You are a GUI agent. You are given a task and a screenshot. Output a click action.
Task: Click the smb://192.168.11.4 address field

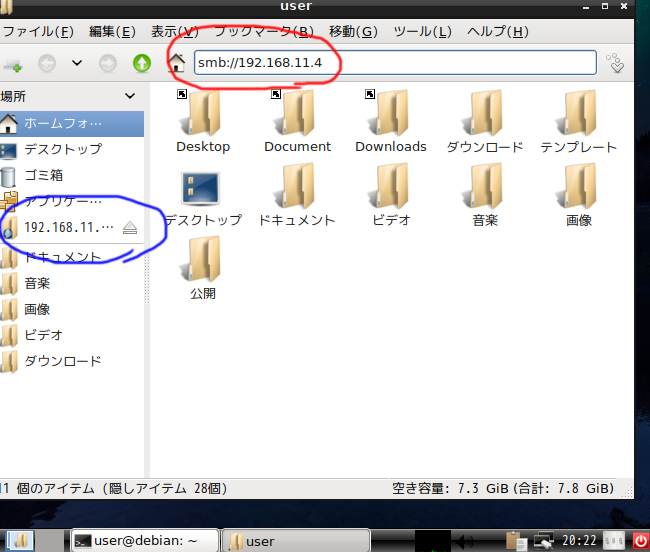(x=395, y=63)
